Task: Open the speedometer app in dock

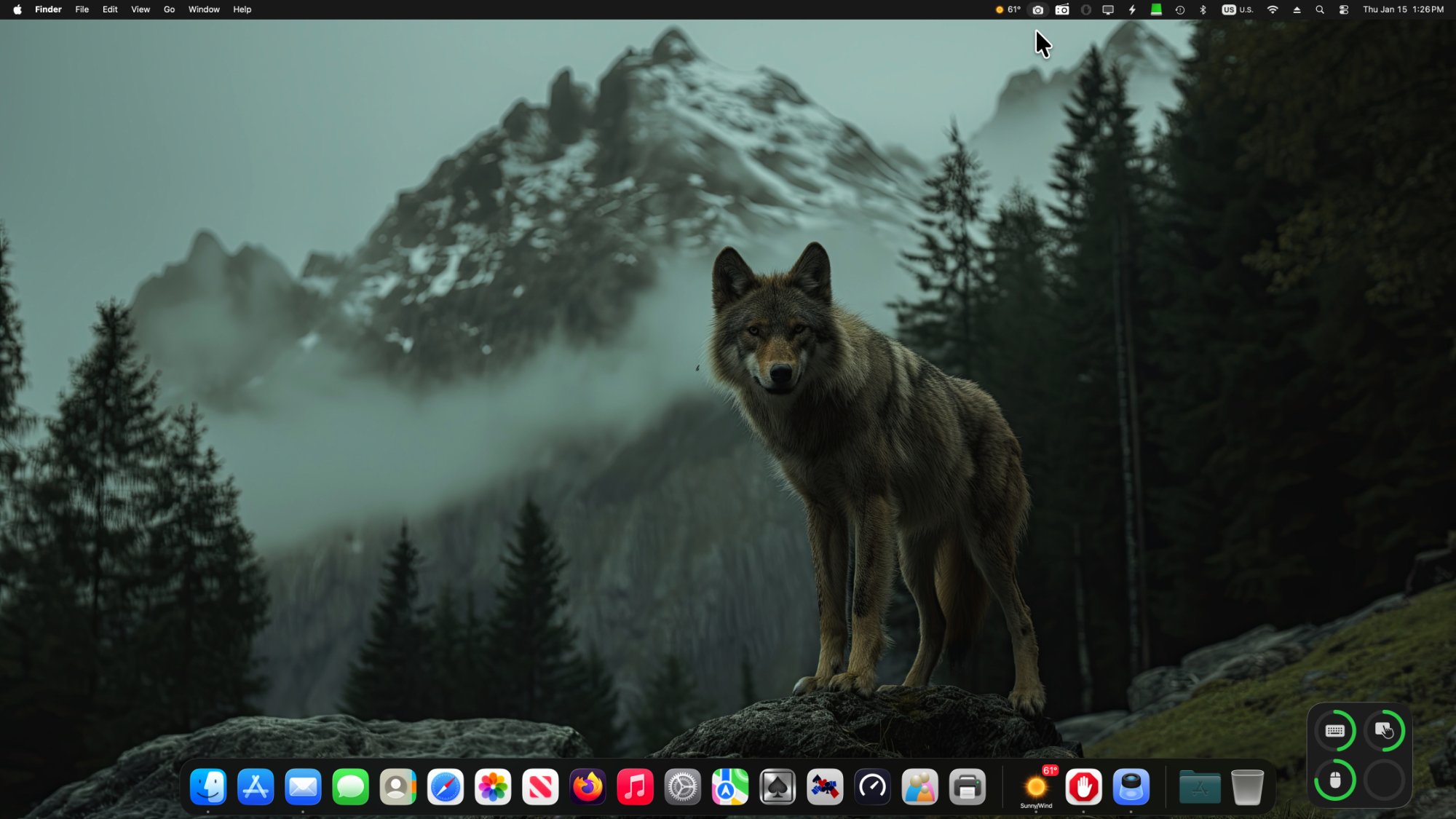Action: click(x=872, y=787)
